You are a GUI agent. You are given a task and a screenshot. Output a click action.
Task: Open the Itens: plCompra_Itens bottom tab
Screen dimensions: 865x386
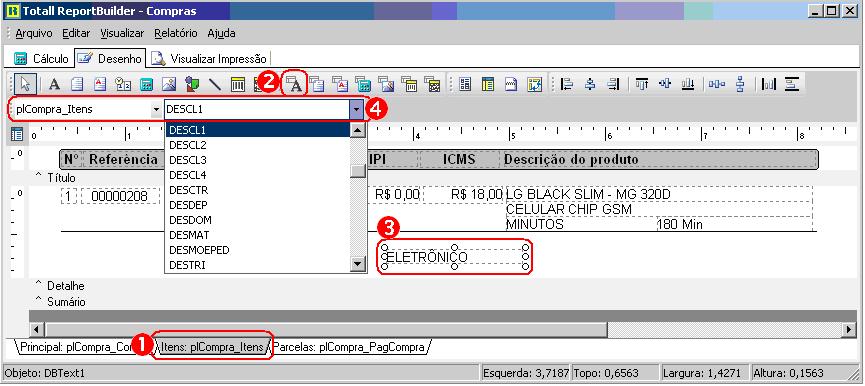(212, 347)
